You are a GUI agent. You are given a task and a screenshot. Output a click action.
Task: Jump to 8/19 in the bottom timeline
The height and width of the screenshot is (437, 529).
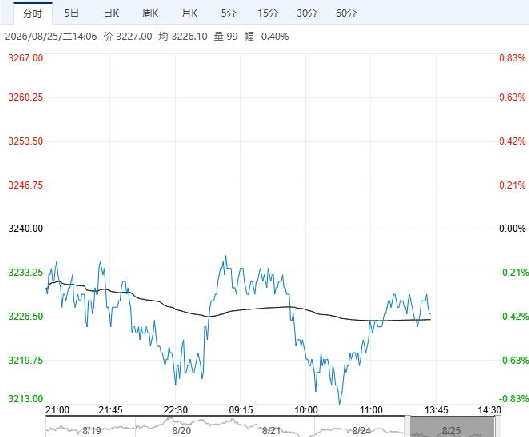click(x=92, y=431)
